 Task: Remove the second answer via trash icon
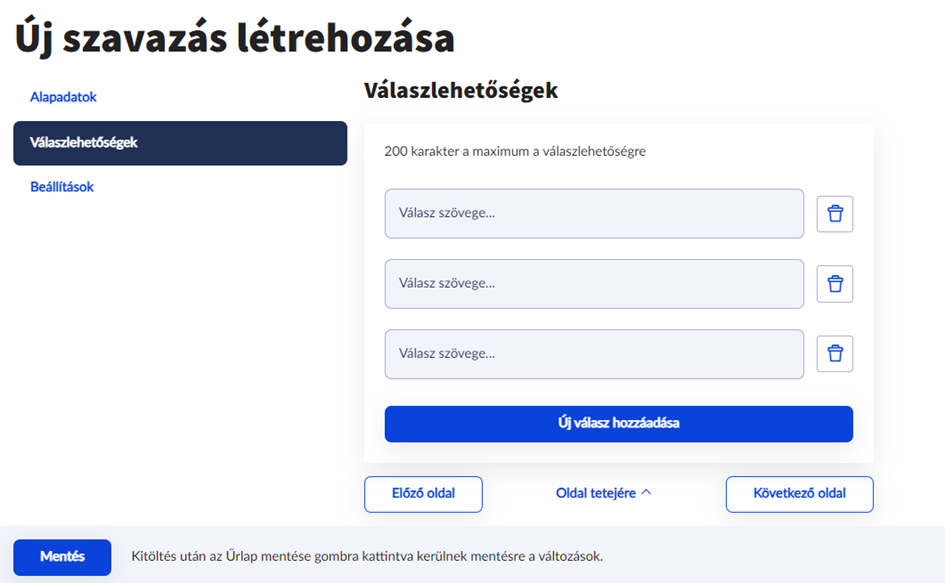[x=835, y=284]
